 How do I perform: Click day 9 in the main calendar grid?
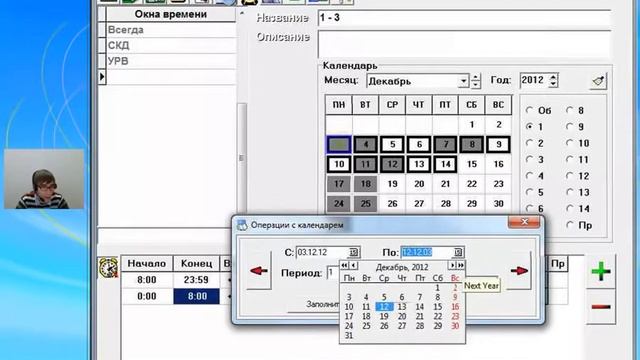tap(498, 144)
